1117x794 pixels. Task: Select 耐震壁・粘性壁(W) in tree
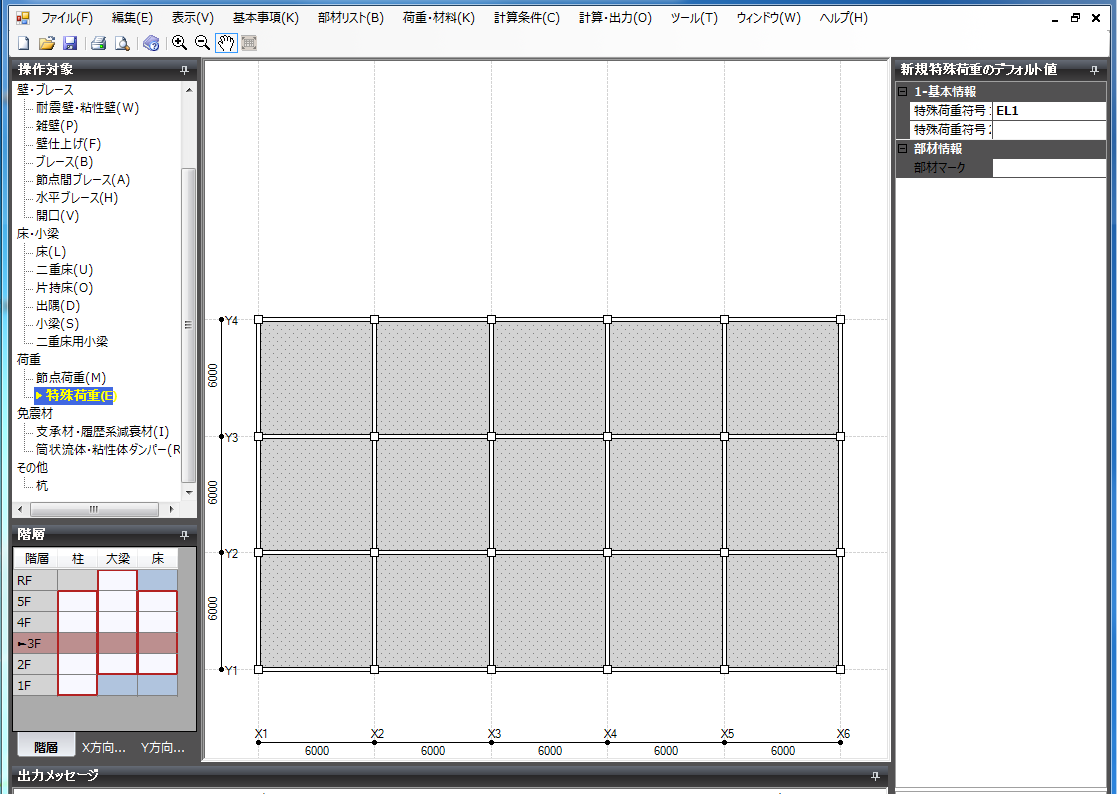(x=88, y=108)
